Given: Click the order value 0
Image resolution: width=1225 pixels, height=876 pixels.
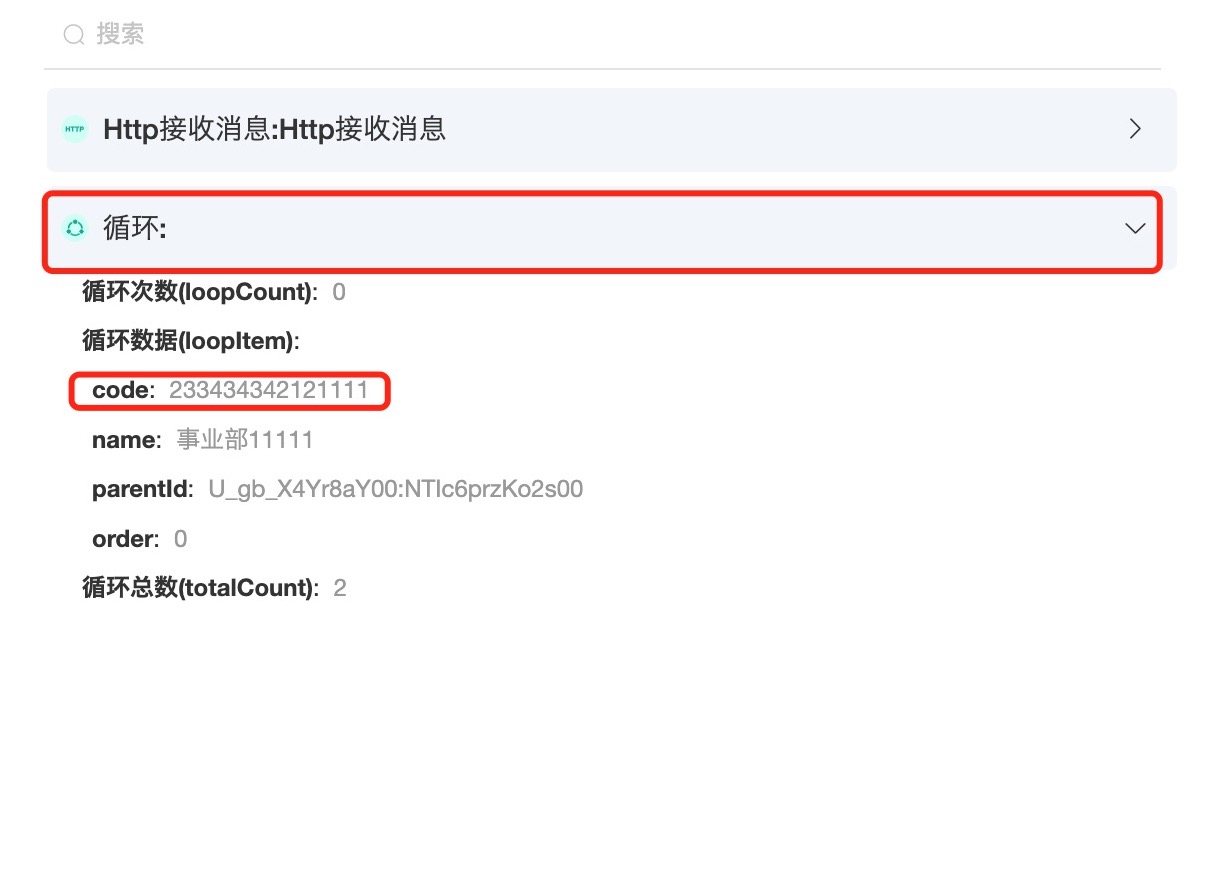Looking at the screenshot, I should 181,539.
